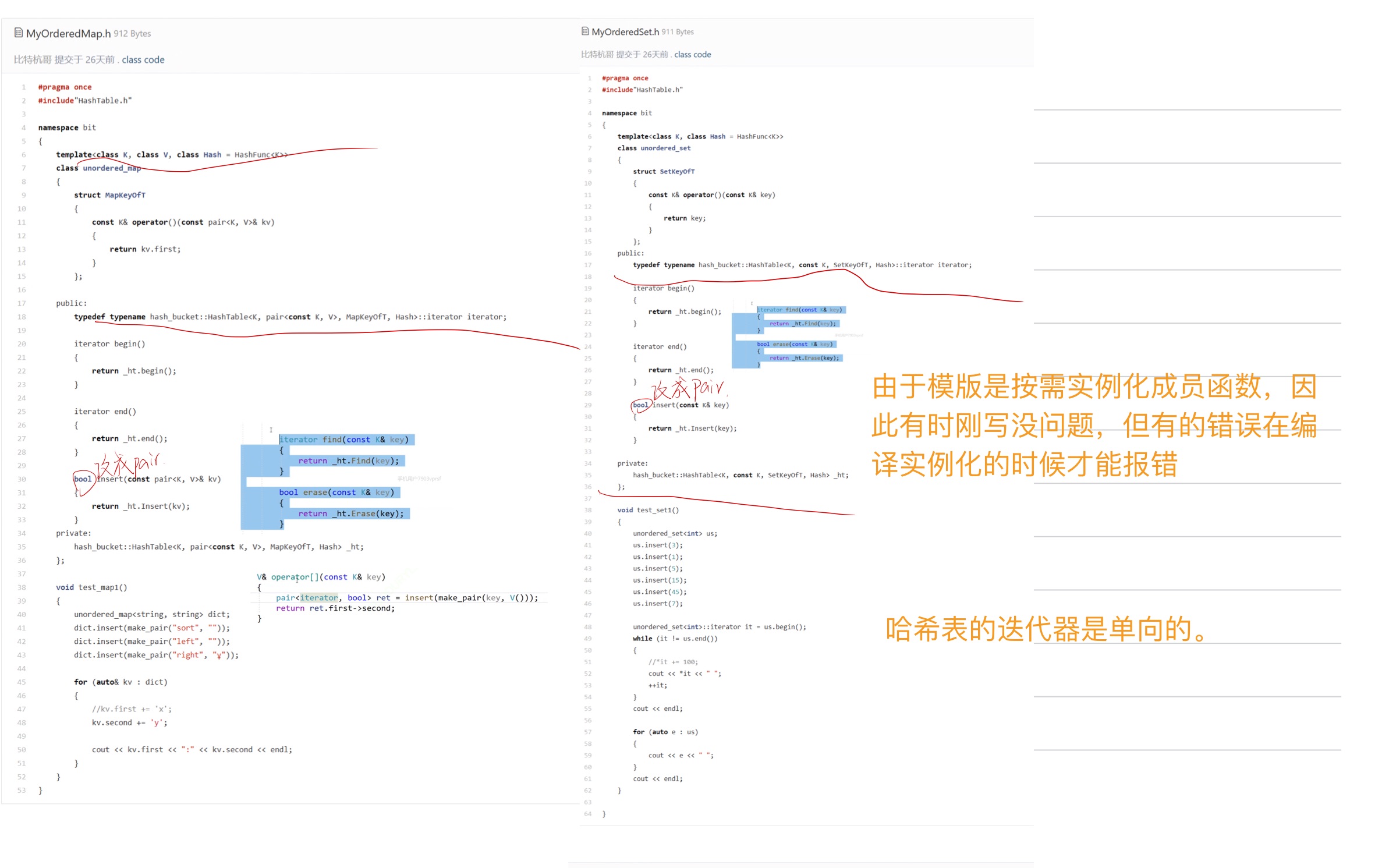Open the class code link under MyOrderedSet.h
1389x868 pixels.
[x=692, y=54]
